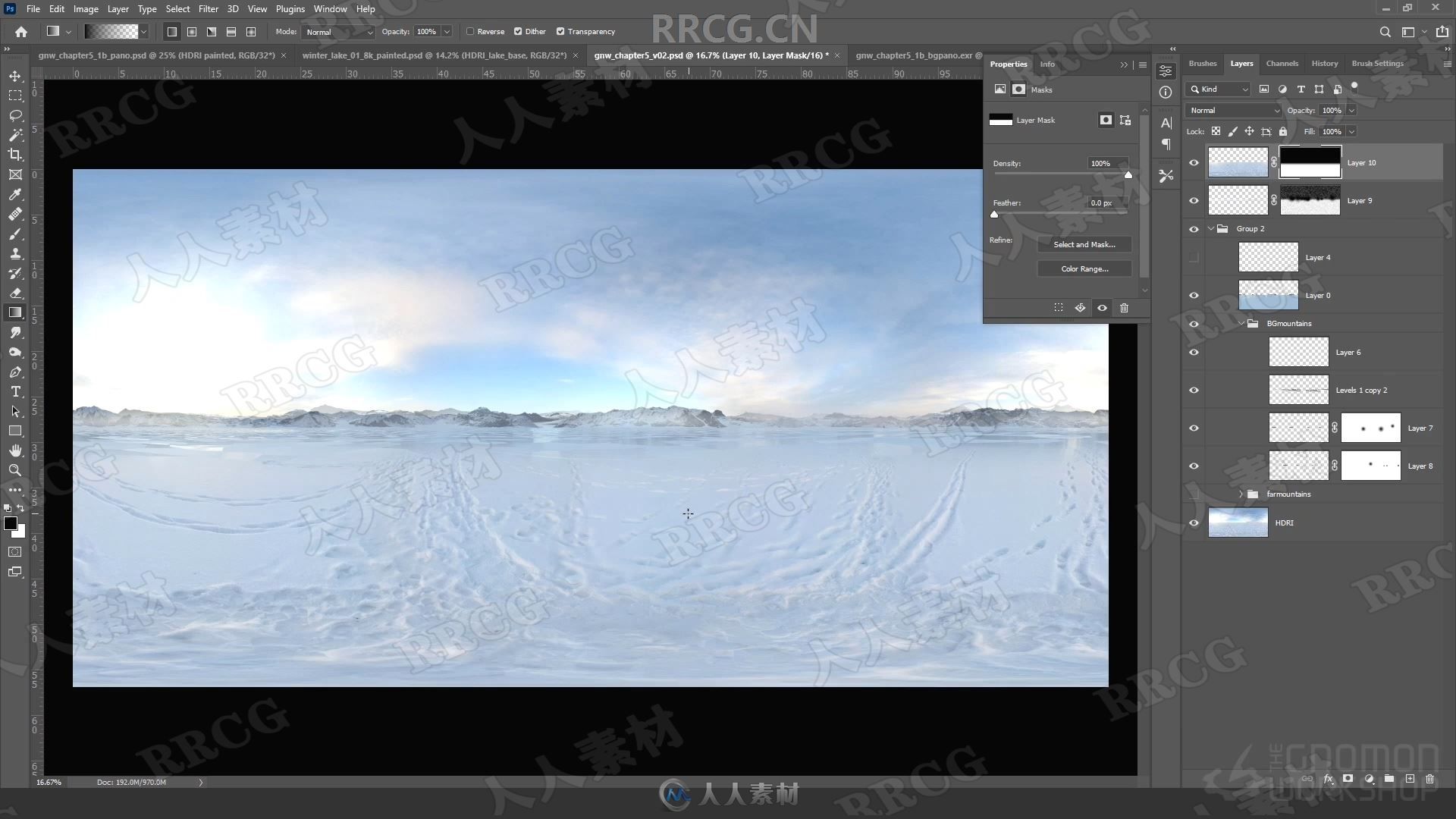Click the Color Range button
The width and height of the screenshot is (1456, 819).
(1083, 268)
